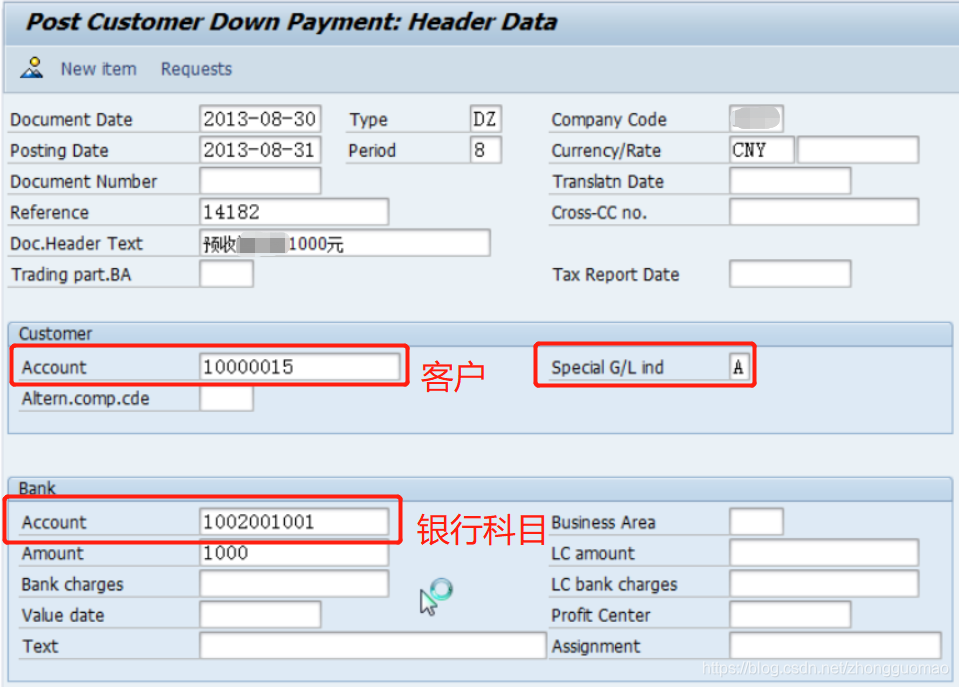Click the Tax Report Date field
959x687 pixels.
pos(790,274)
